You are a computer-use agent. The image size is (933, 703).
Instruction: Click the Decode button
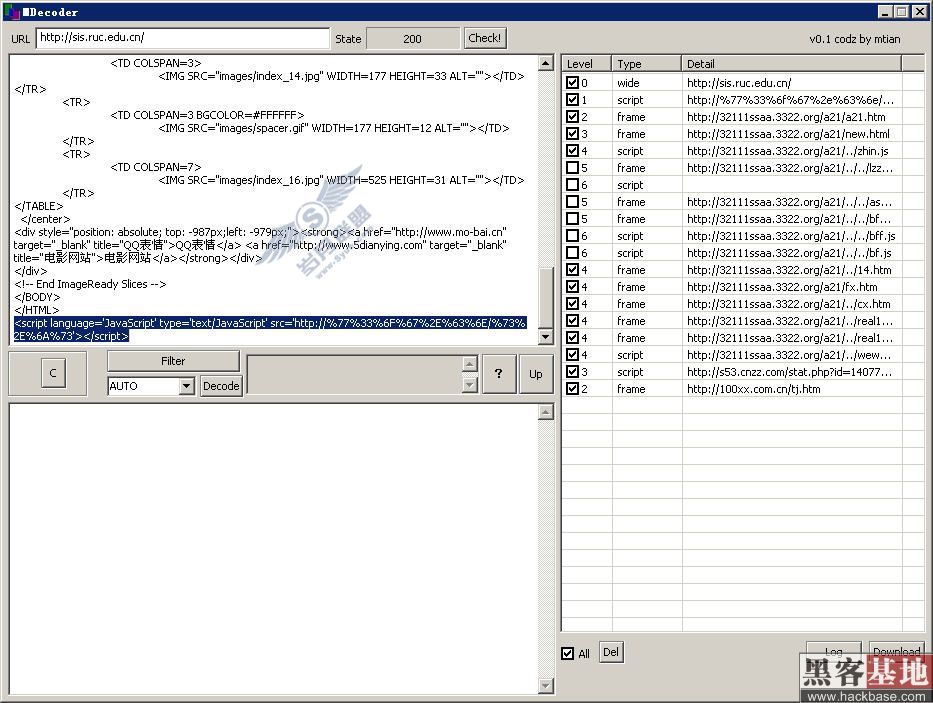(221, 386)
